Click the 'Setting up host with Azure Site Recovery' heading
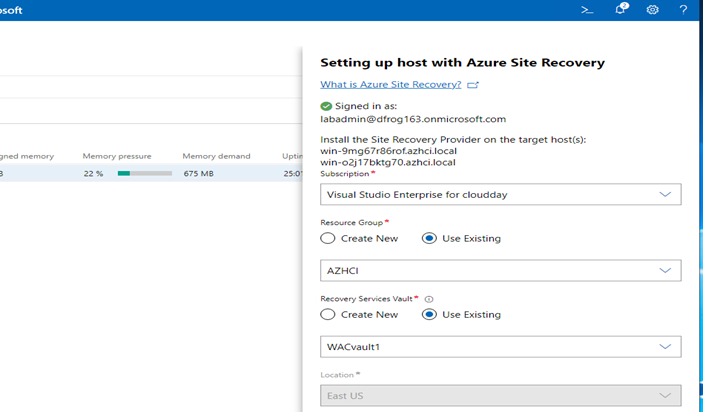The width and height of the screenshot is (703, 412). (462, 62)
